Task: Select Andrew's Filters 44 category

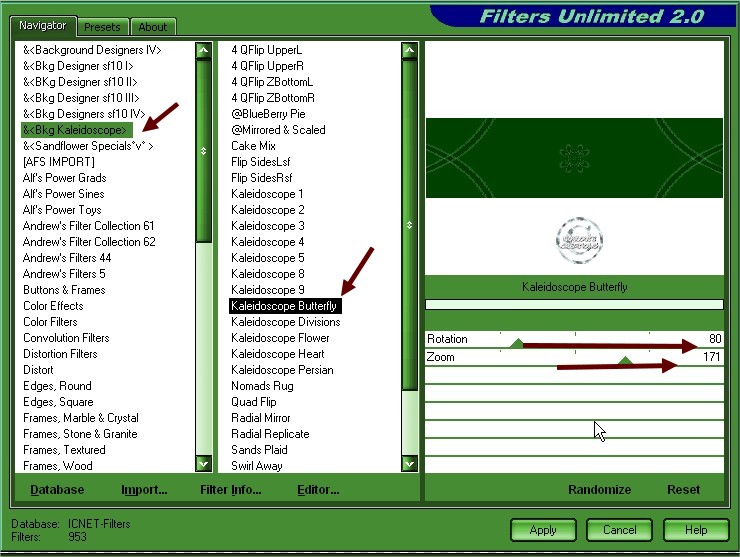Action: pyautogui.click(x=67, y=258)
